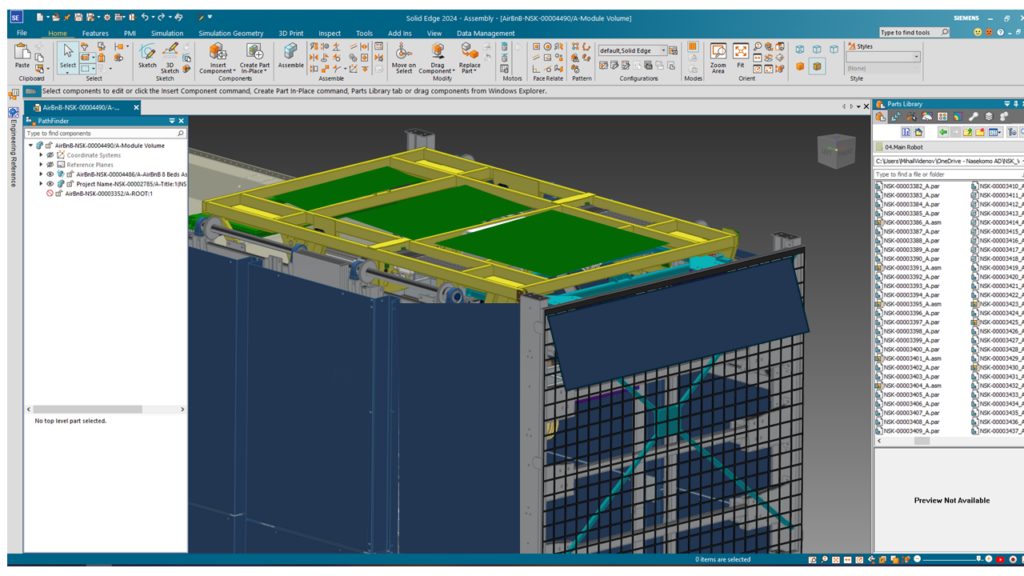Click the Type to find components field
The width and height of the screenshot is (1024, 576).
98,133
